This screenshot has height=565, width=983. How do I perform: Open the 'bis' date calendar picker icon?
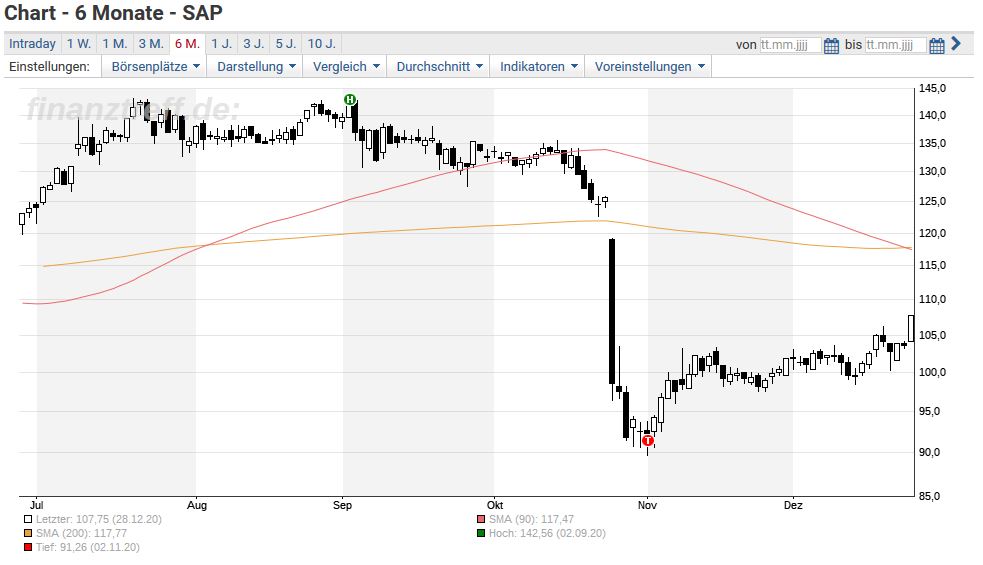(937, 45)
